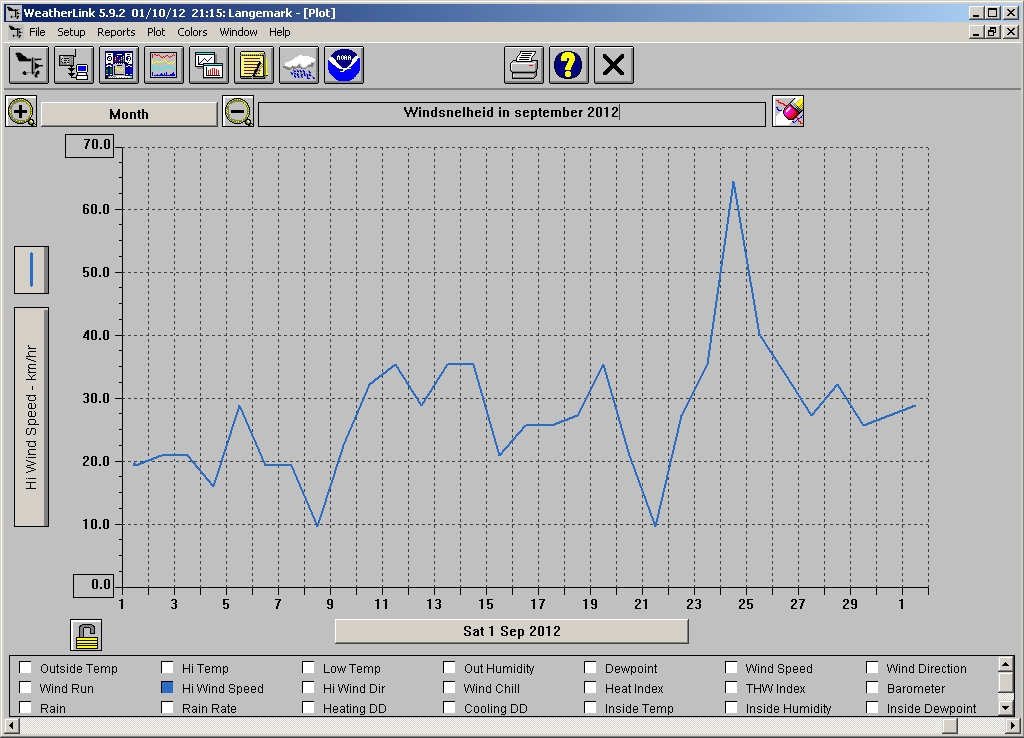Open the Window menu
1024x738 pixels.
[x=238, y=32]
